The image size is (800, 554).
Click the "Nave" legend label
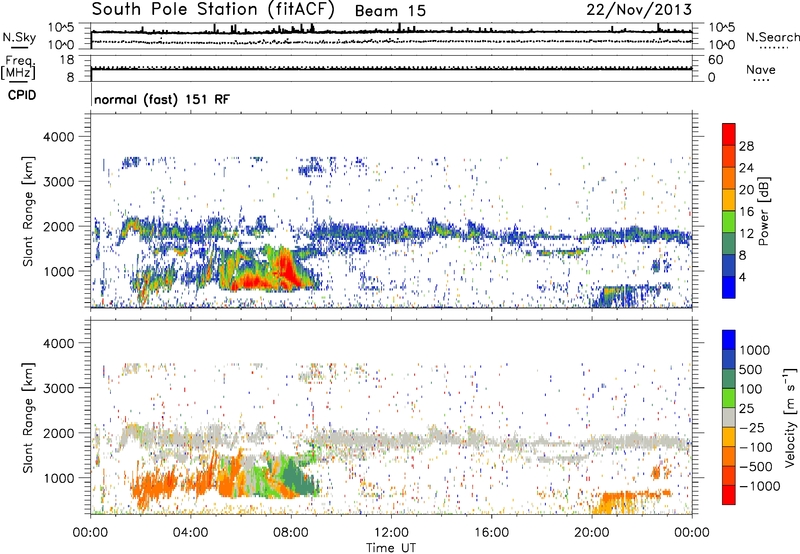click(x=760, y=69)
